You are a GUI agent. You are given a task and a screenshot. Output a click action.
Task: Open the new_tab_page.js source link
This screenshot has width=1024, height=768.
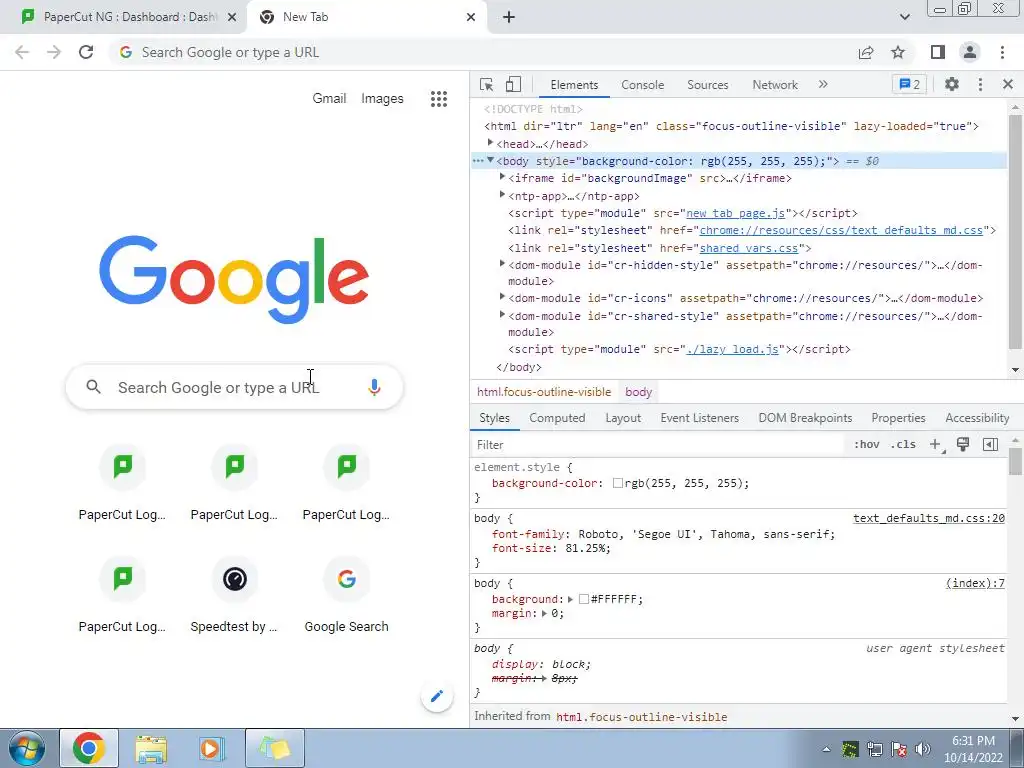point(735,214)
